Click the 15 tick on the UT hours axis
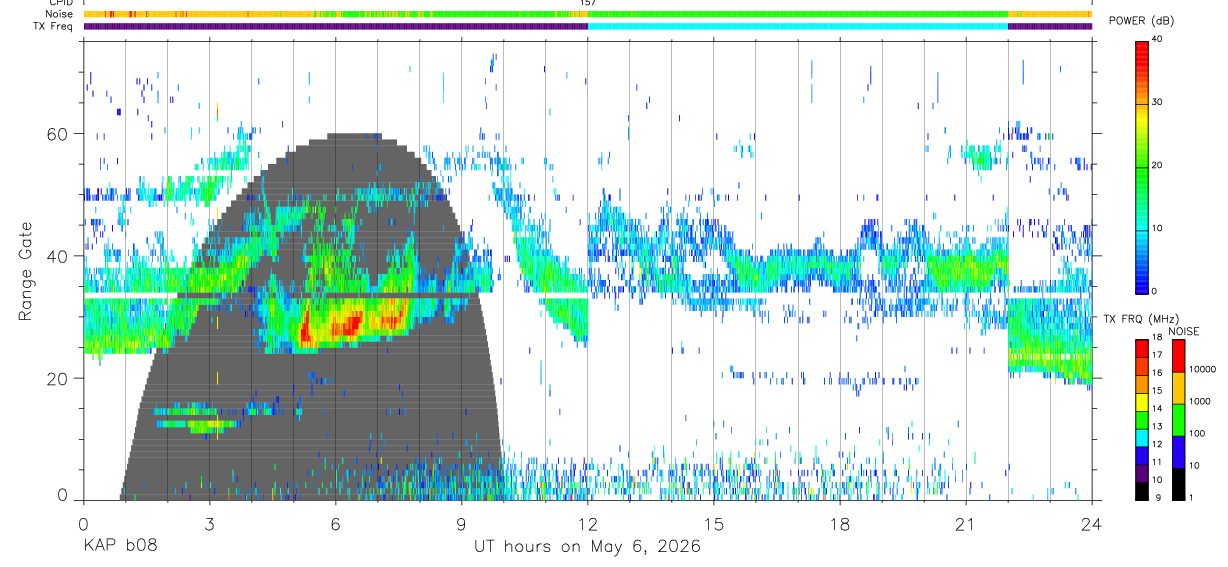1228x567 pixels. click(713, 523)
